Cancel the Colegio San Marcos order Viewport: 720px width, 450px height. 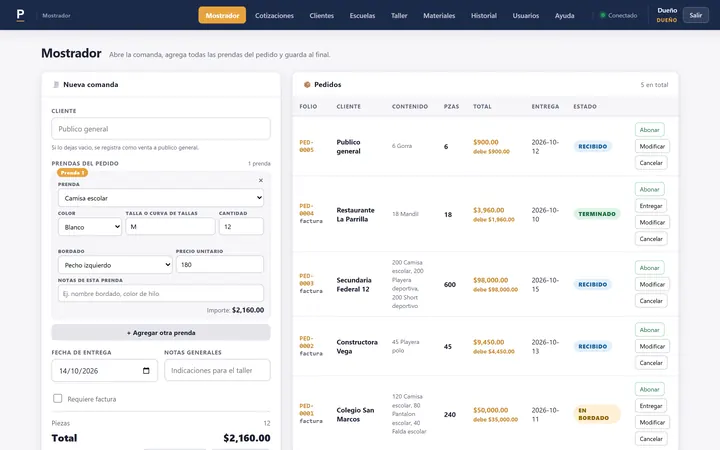651,439
